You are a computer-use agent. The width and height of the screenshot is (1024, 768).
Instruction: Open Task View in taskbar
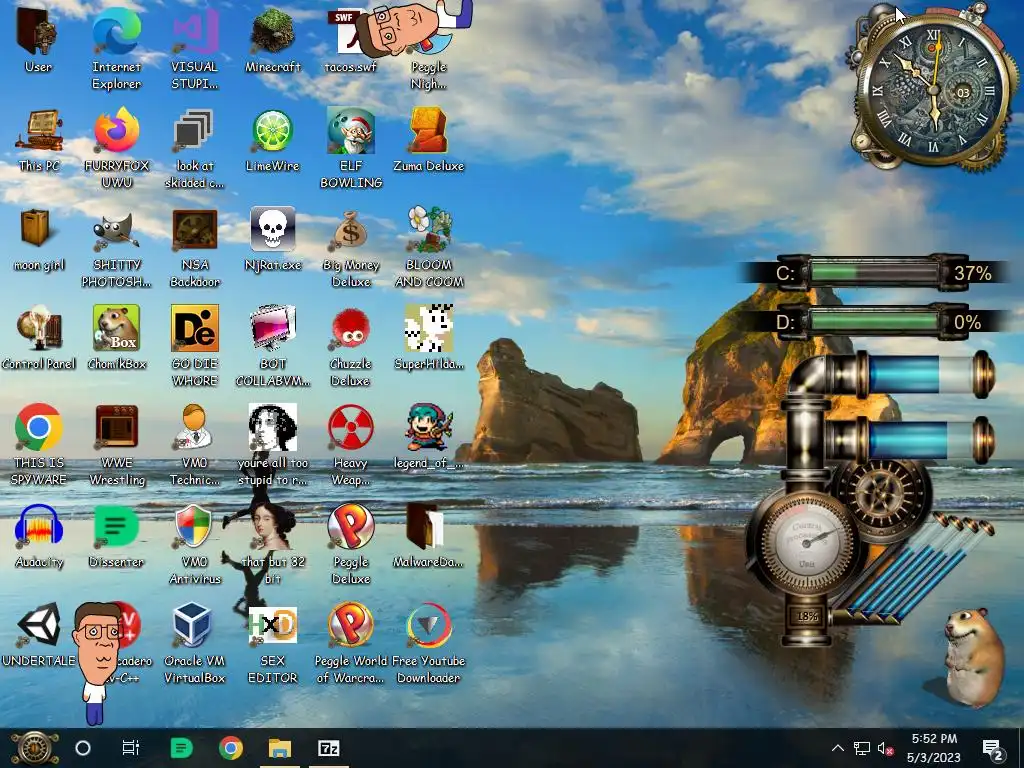coord(131,748)
